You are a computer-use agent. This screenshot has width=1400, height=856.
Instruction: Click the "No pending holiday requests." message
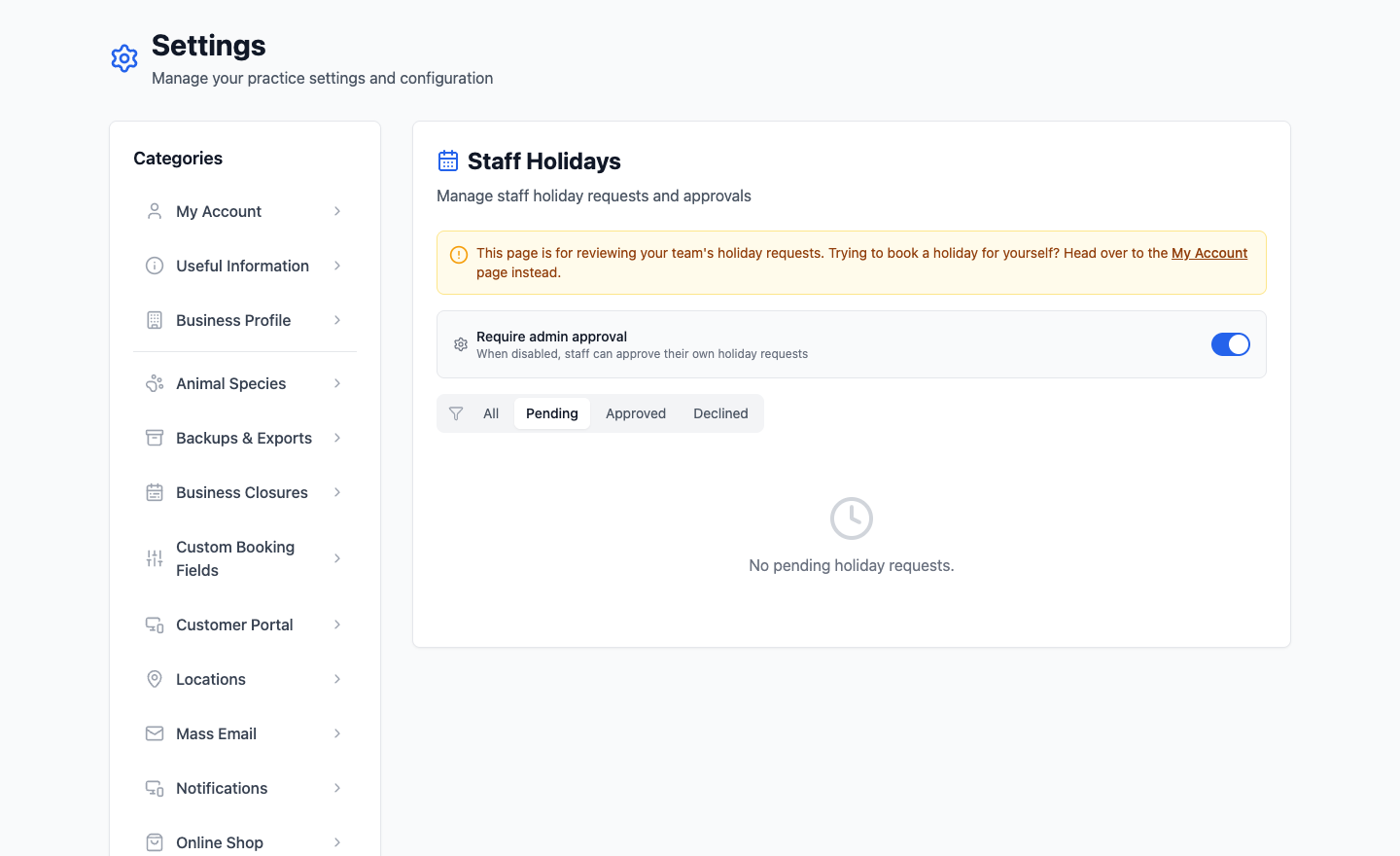(x=852, y=565)
